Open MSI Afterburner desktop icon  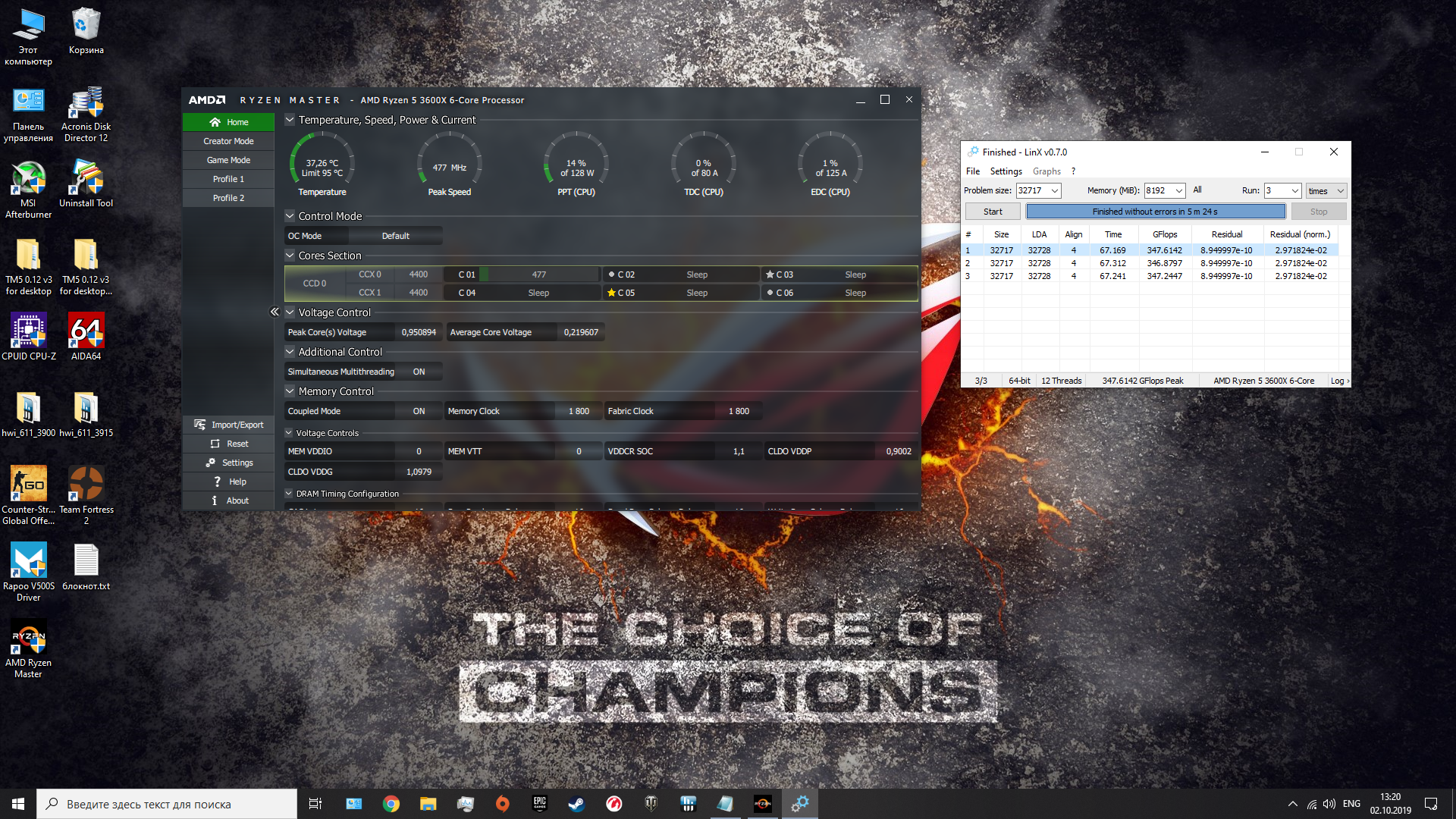[29, 179]
